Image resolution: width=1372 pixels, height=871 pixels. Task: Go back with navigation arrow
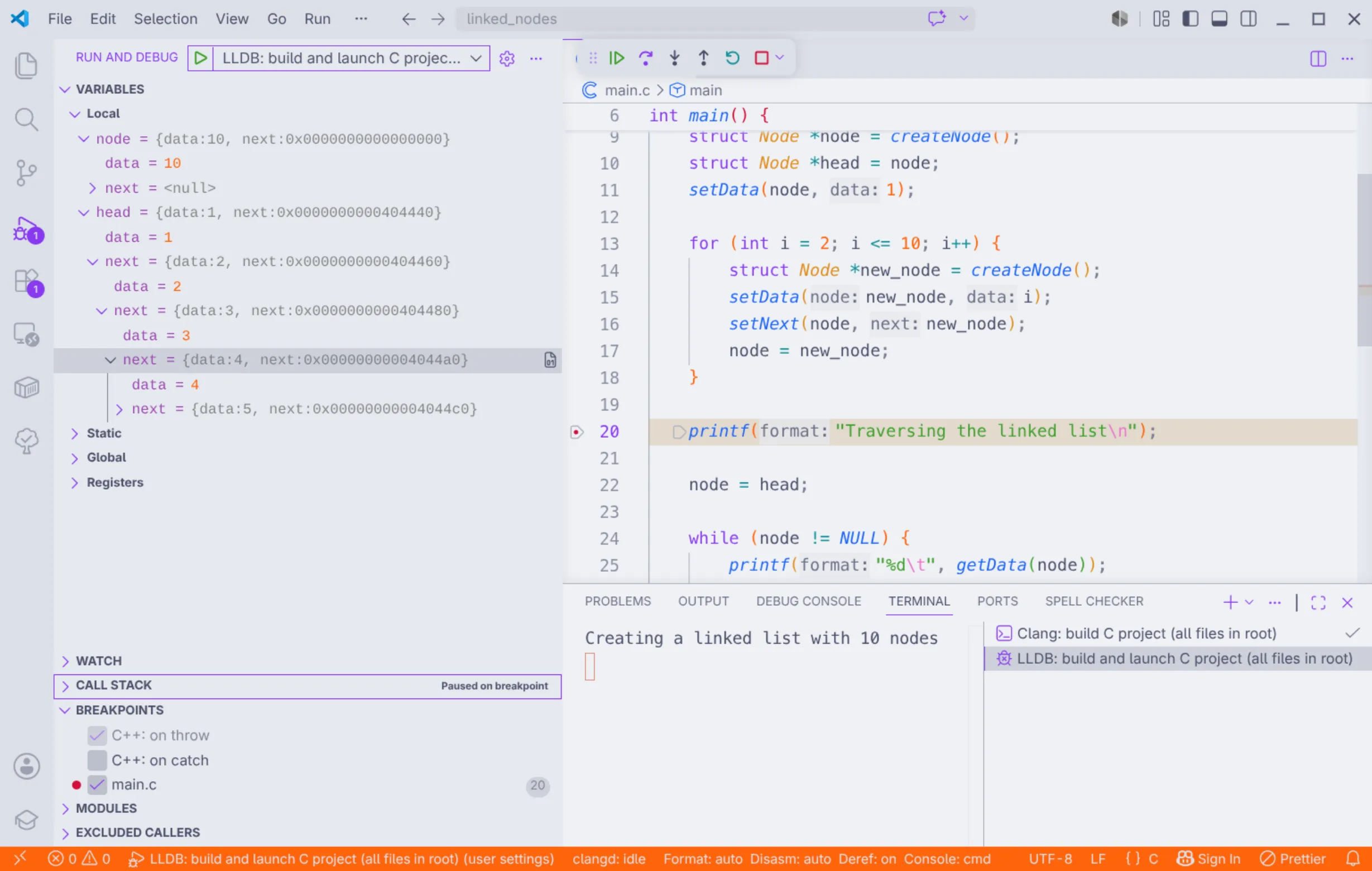(408, 19)
